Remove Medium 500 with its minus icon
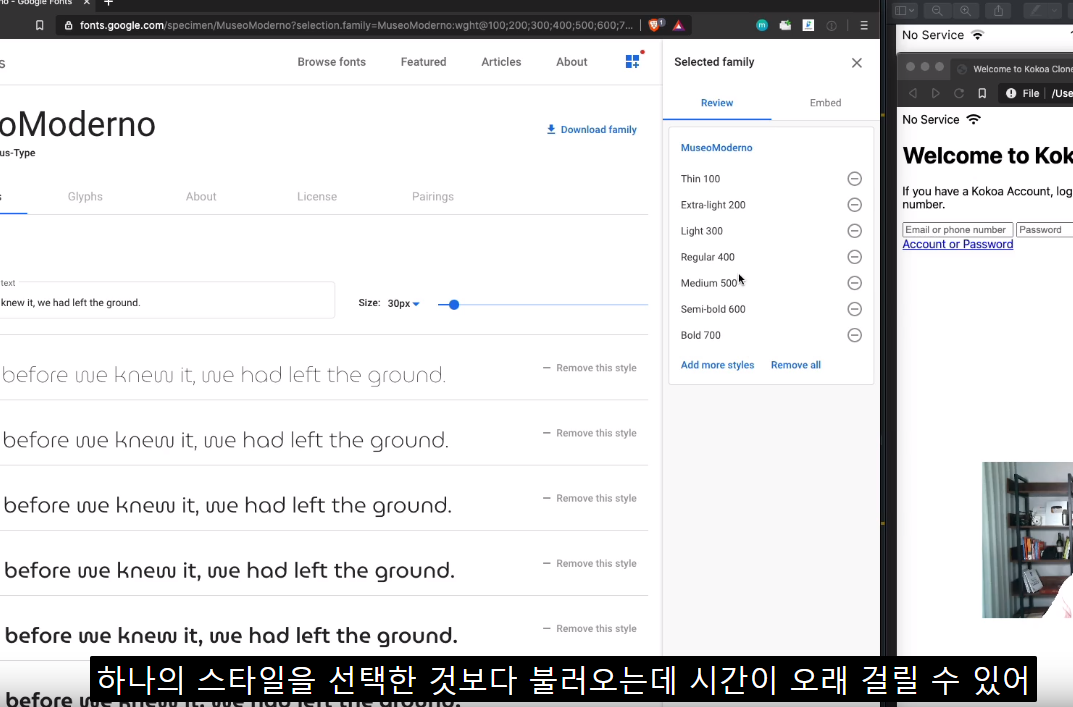 (855, 283)
